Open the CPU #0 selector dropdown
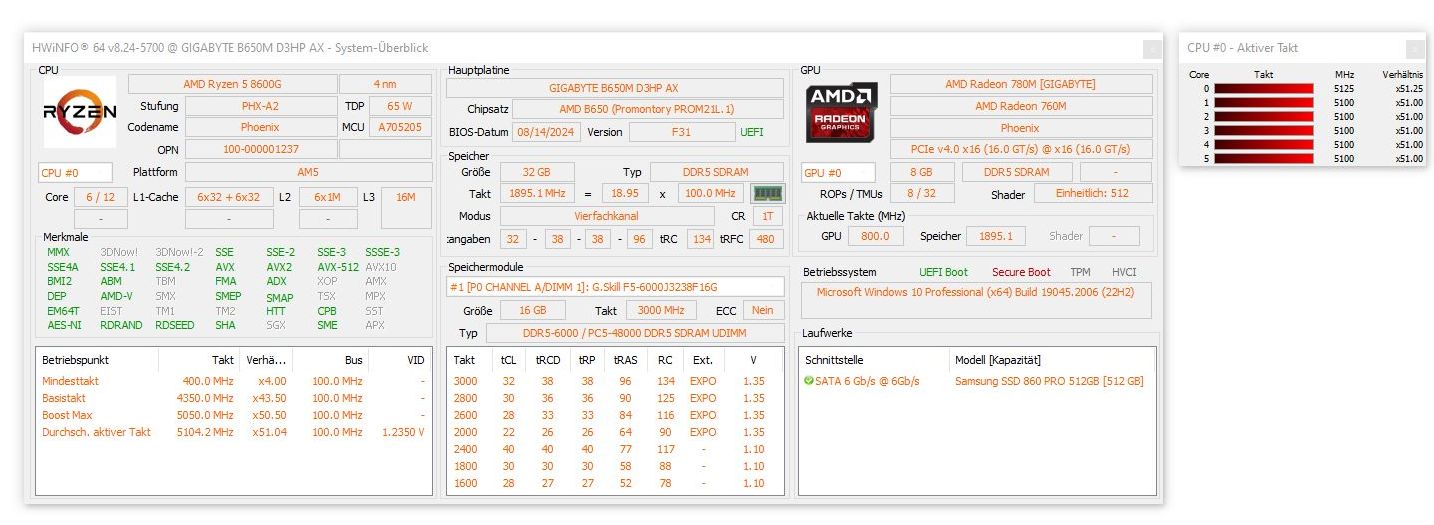This screenshot has width=1434, height=525. pyautogui.click(x=76, y=173)
